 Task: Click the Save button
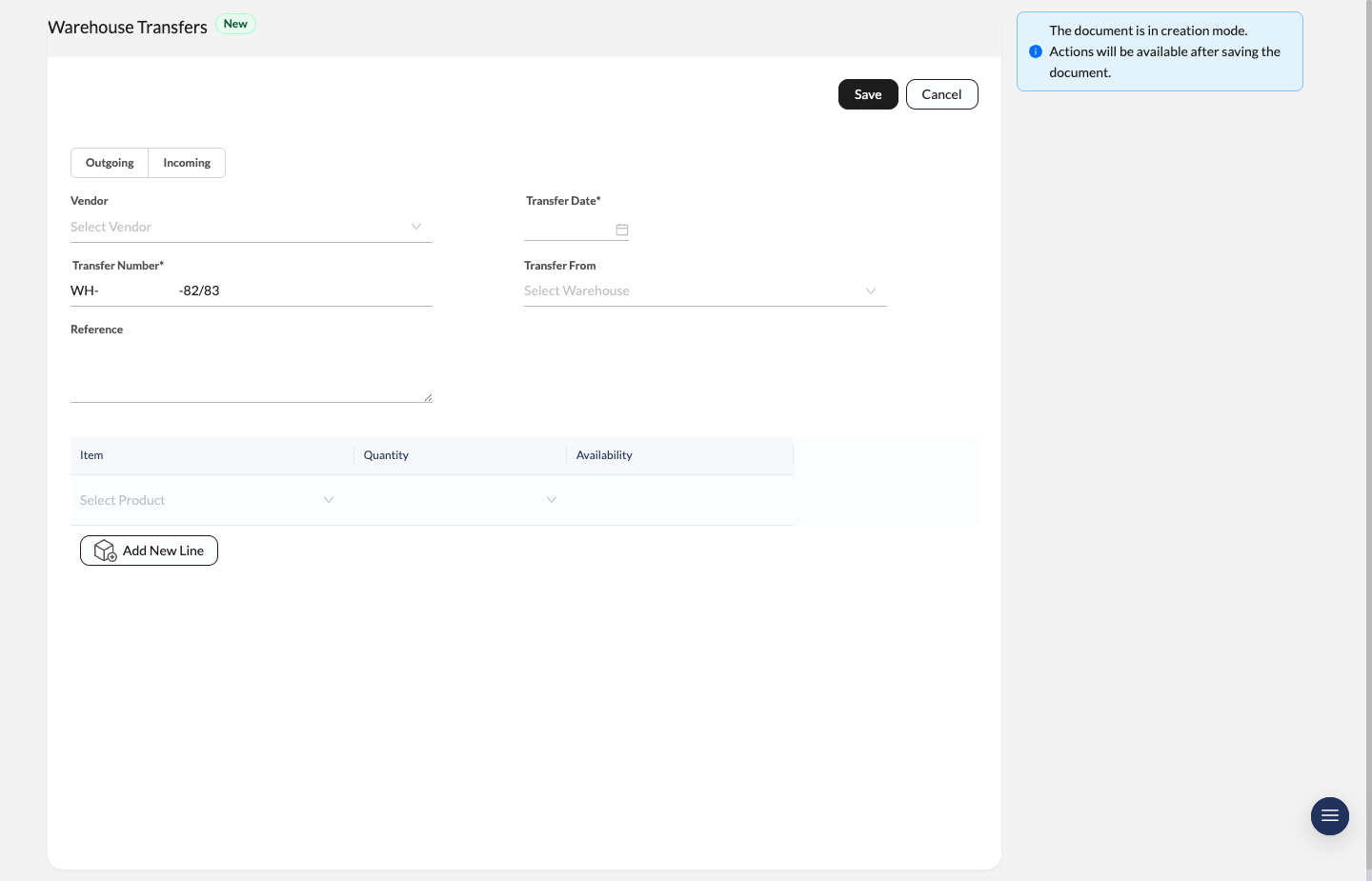tap(868, 94)
